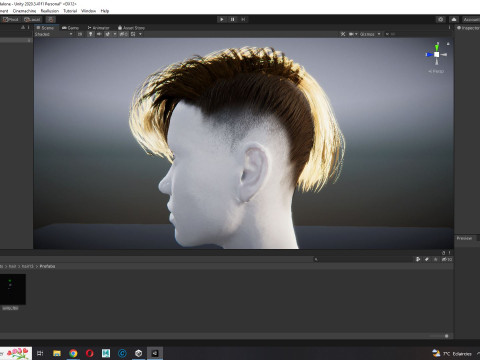The image size is (480, 360).
Task: Open Opera browser from the taskbar
Action: 89,353
